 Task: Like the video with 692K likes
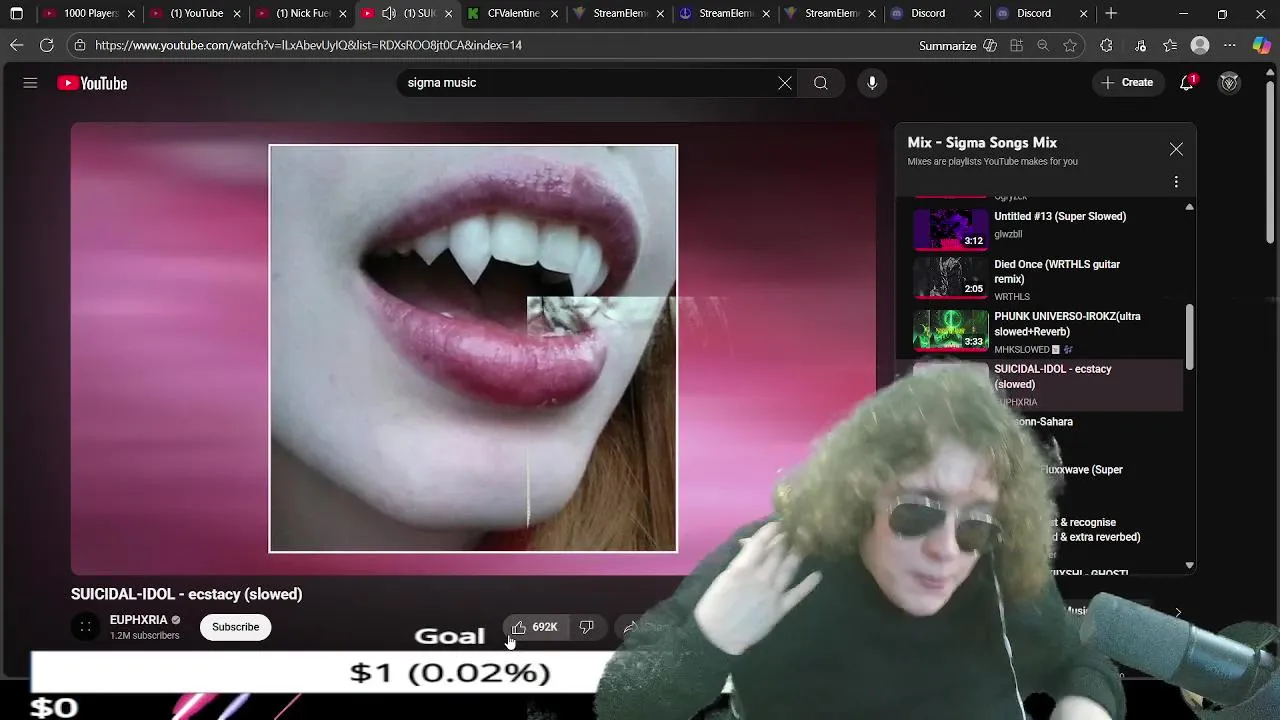pyautogui.click(x=534, y=627)
